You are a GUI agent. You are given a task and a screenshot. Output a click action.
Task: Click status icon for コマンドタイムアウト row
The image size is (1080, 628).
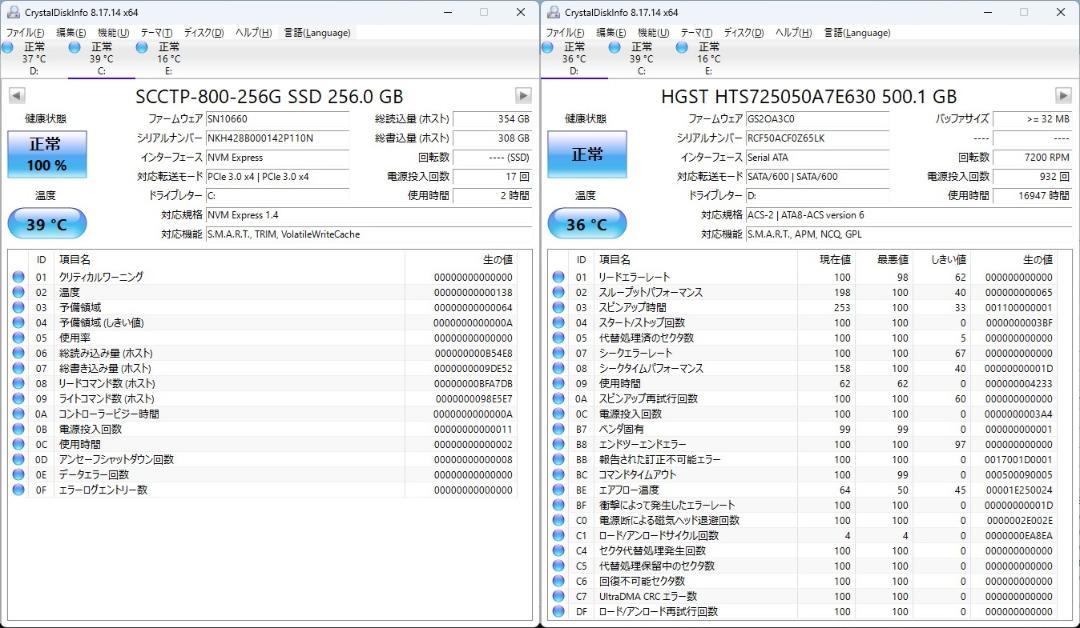(559, 474)
